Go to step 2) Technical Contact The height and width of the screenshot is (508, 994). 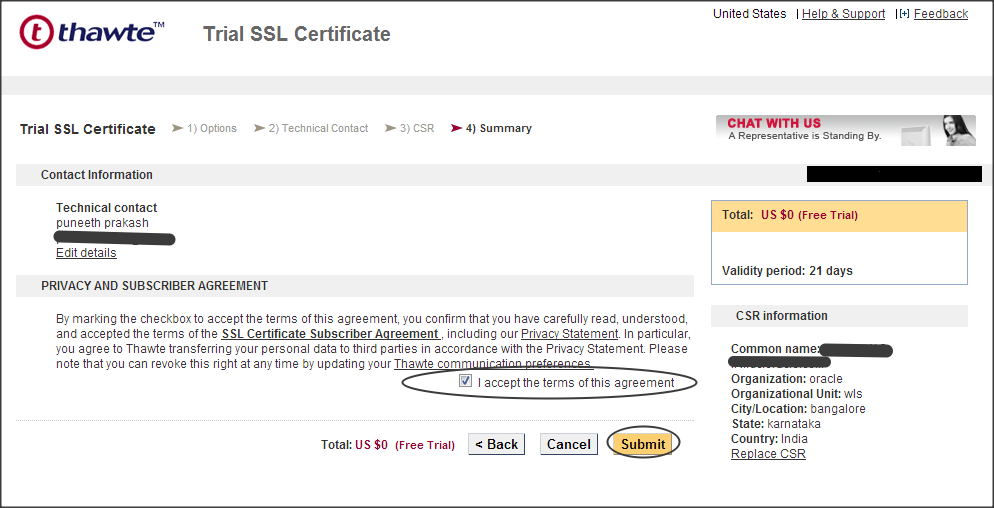click(318, 128)
